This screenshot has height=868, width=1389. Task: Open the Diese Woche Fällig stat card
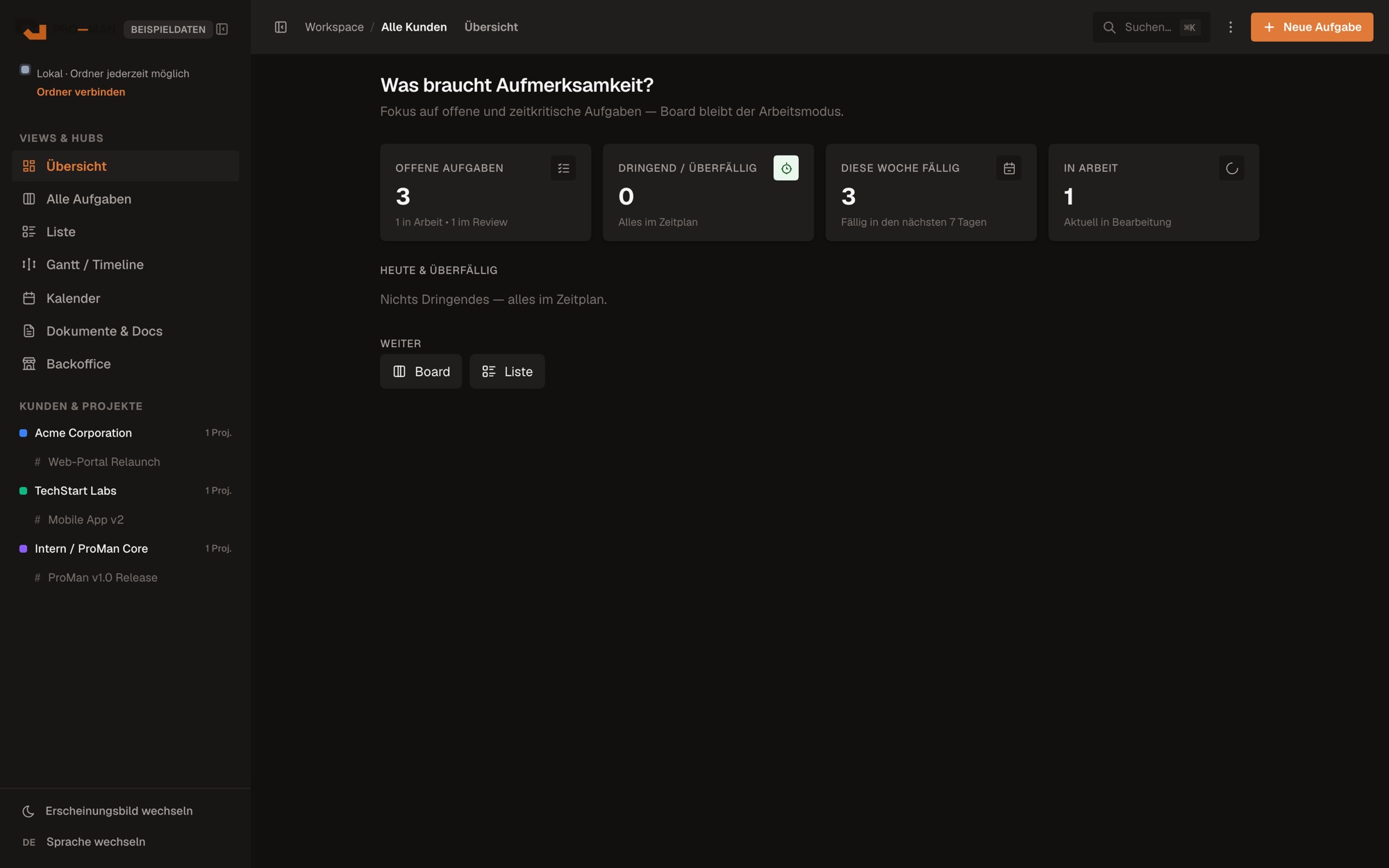pos(931,192)
